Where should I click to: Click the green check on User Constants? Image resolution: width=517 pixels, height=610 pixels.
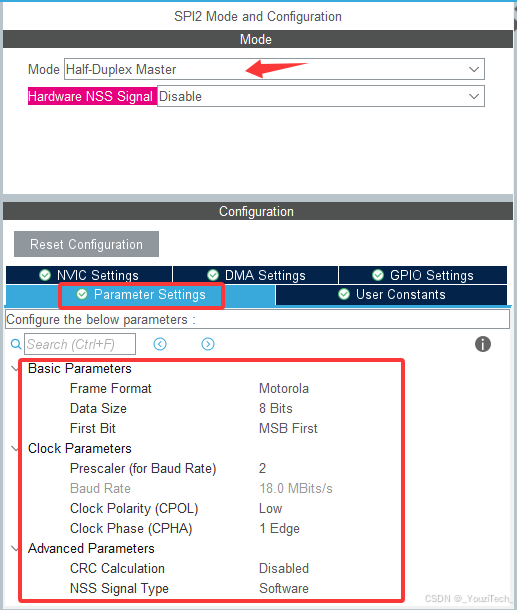click(x=344, y=294)
